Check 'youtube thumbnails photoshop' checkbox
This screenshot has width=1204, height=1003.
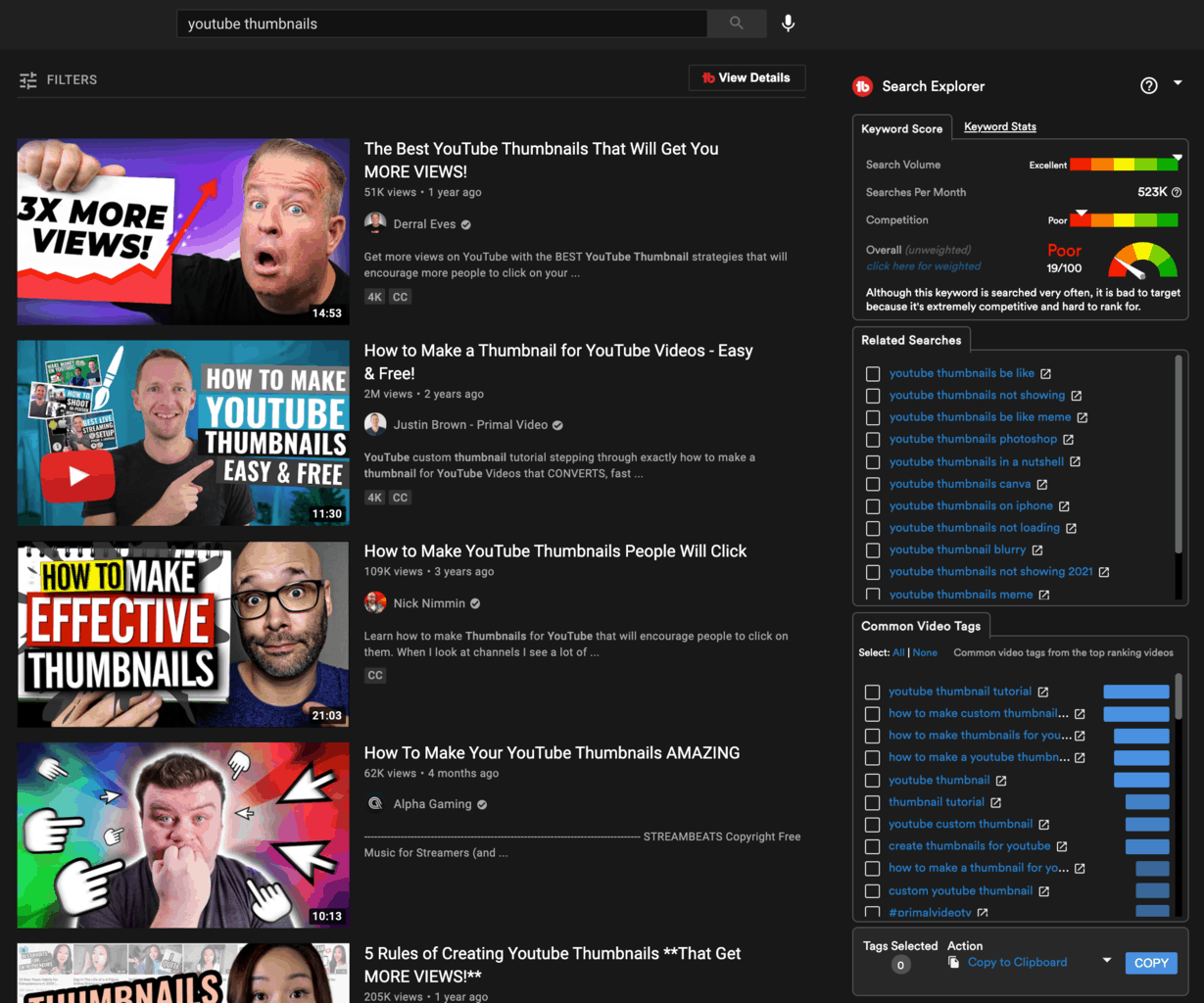click(873, 440)
